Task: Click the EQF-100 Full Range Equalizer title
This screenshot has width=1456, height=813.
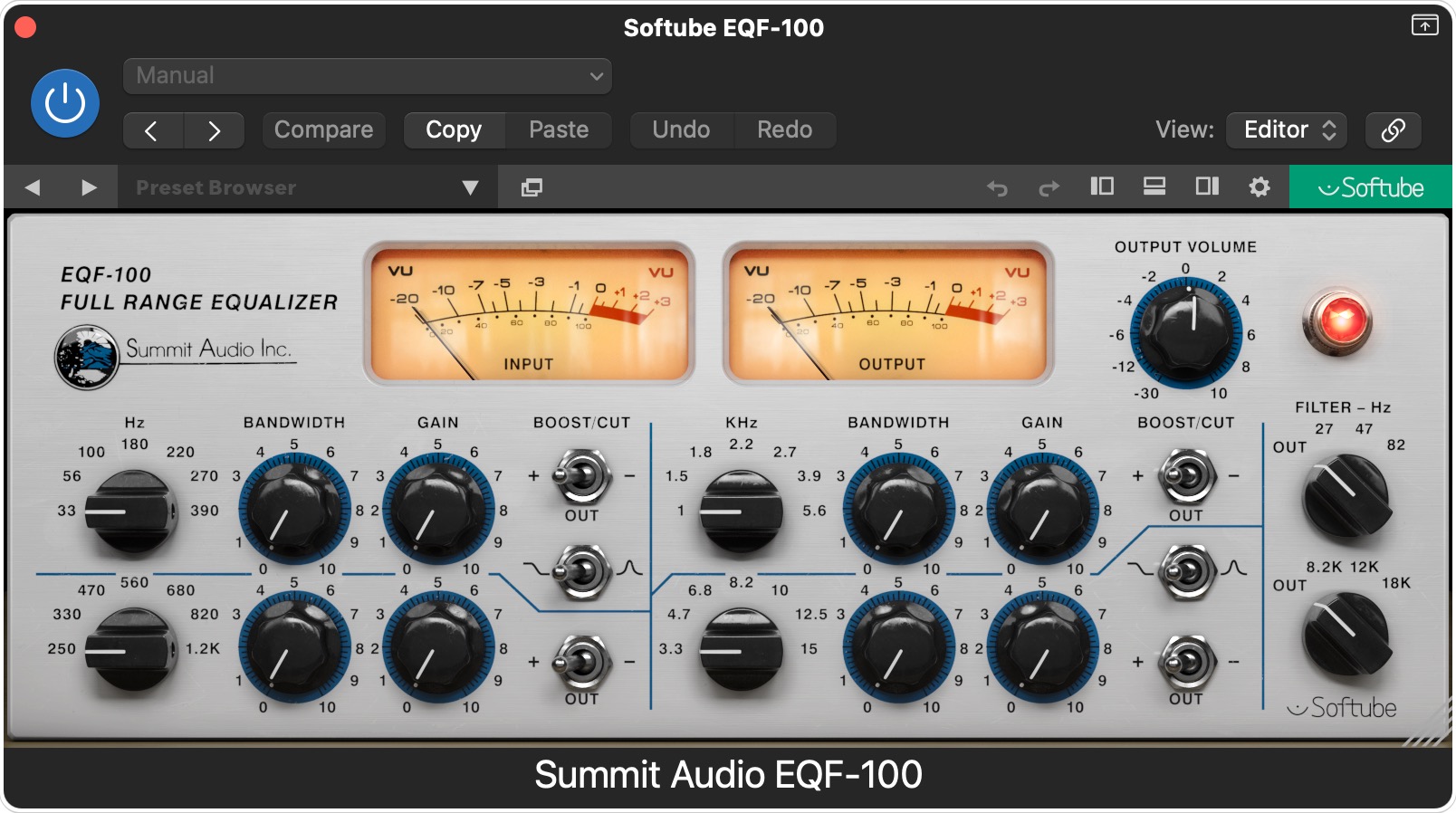Action: point(198,289)
